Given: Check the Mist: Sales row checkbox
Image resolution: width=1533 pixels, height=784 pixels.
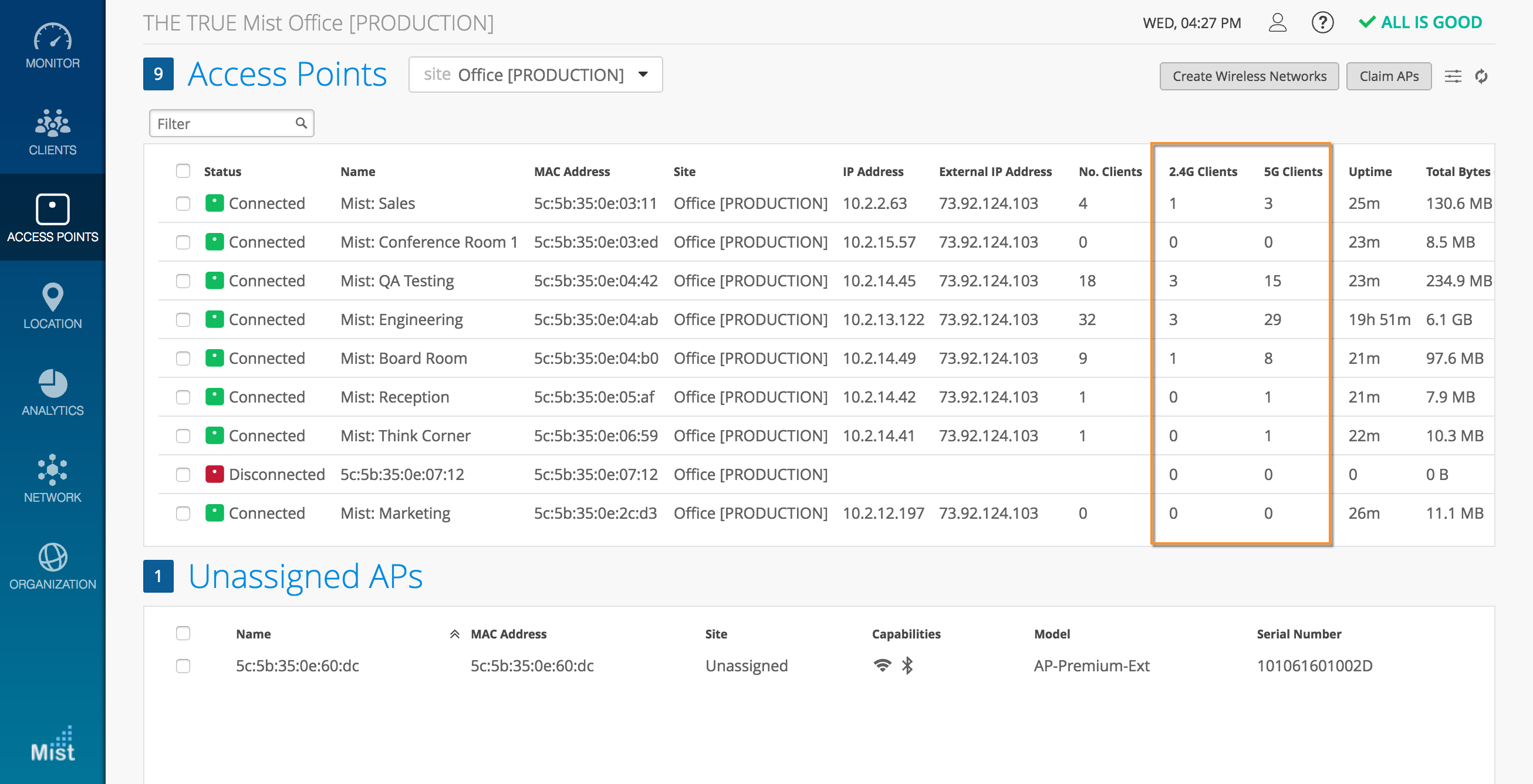Looking at the screenshot, I should coord(183,204).
